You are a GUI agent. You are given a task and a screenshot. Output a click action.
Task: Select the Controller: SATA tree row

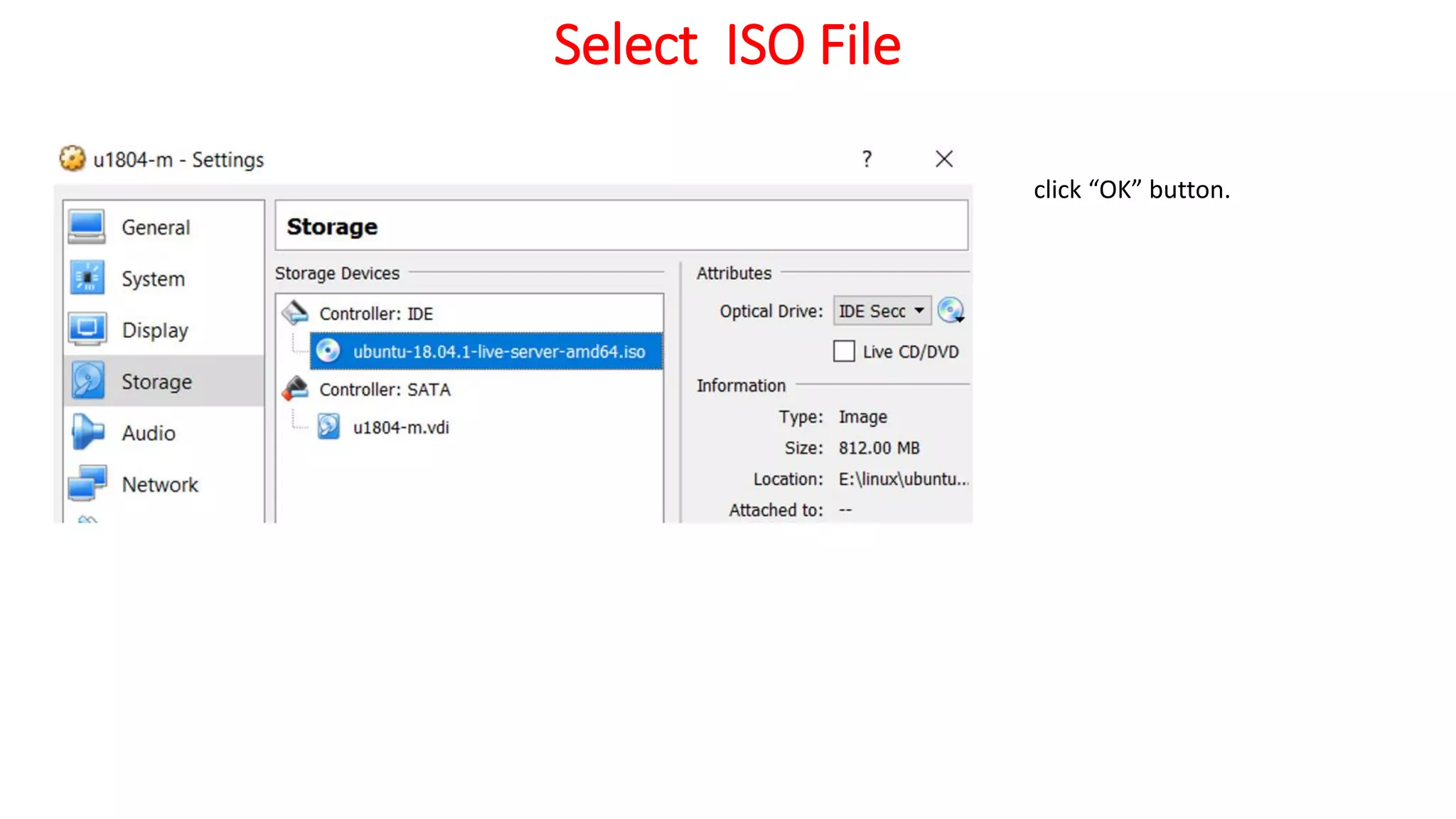pyautogui.click(x=469, y=390)
